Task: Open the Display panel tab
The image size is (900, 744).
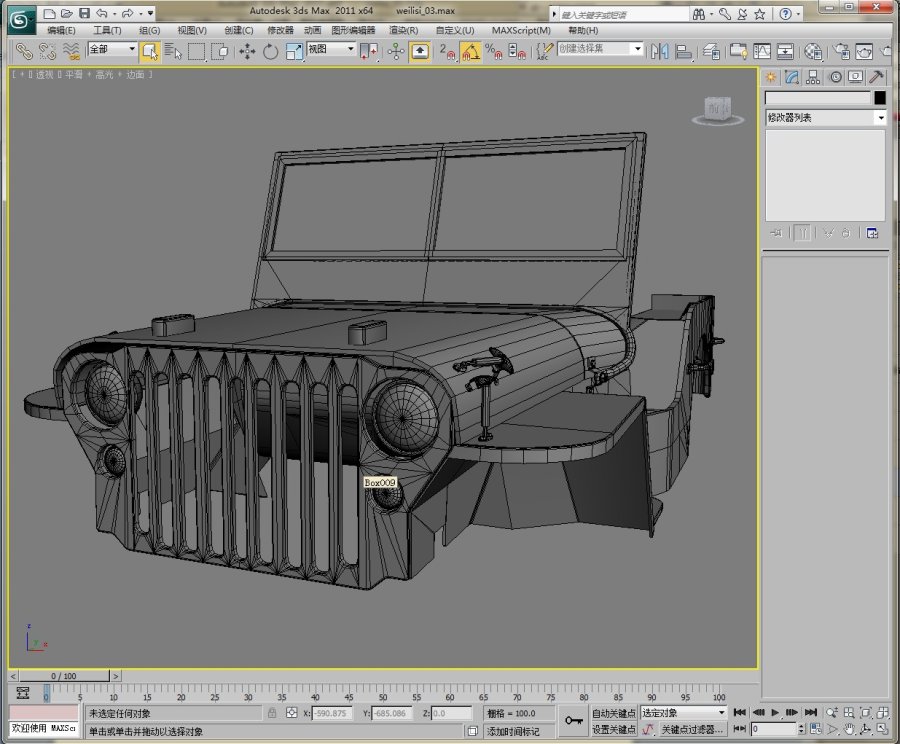Action: [856, 77]
